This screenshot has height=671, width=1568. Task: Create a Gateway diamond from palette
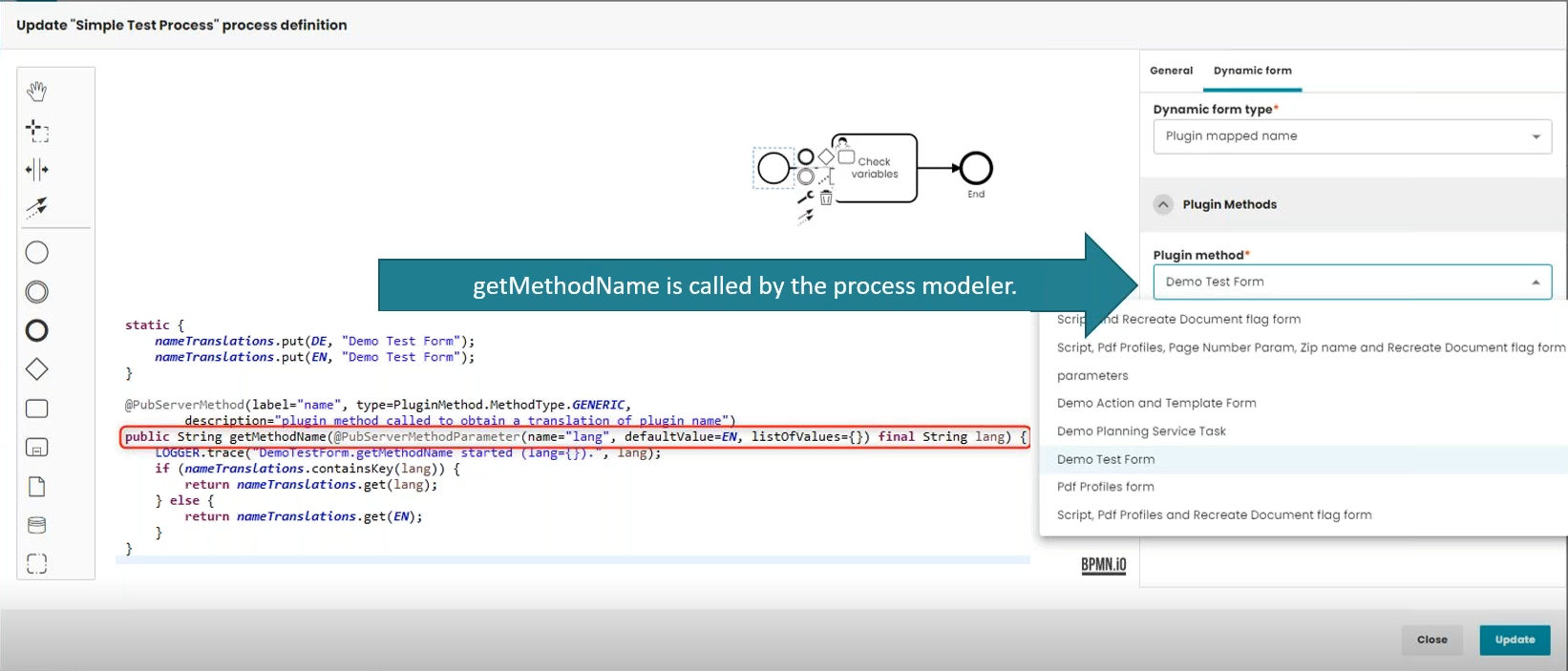pyautogui.click(x=36, y=369)
